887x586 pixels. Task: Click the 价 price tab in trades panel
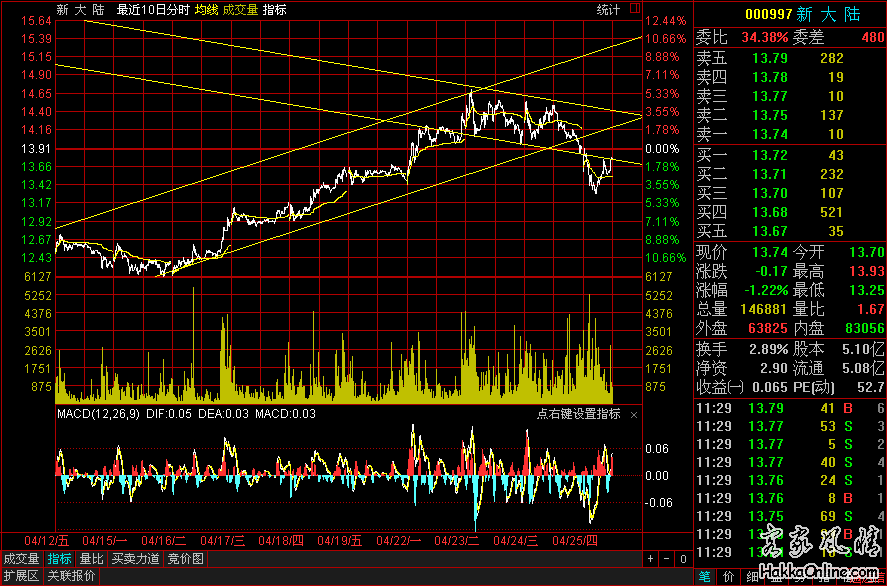pyautogui.click(x=727, y=576)
